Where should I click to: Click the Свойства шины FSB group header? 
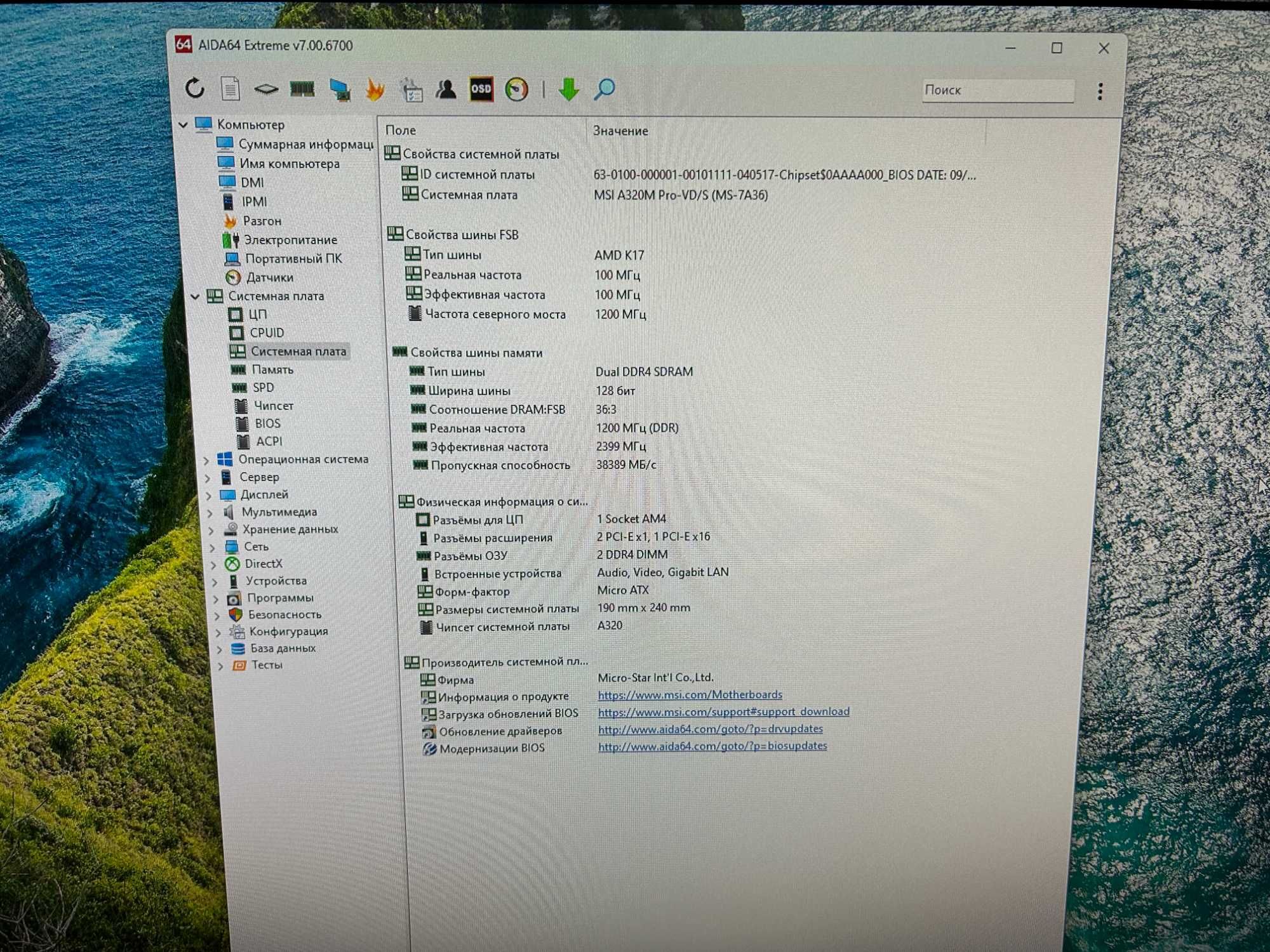click(x=453, y=235)
